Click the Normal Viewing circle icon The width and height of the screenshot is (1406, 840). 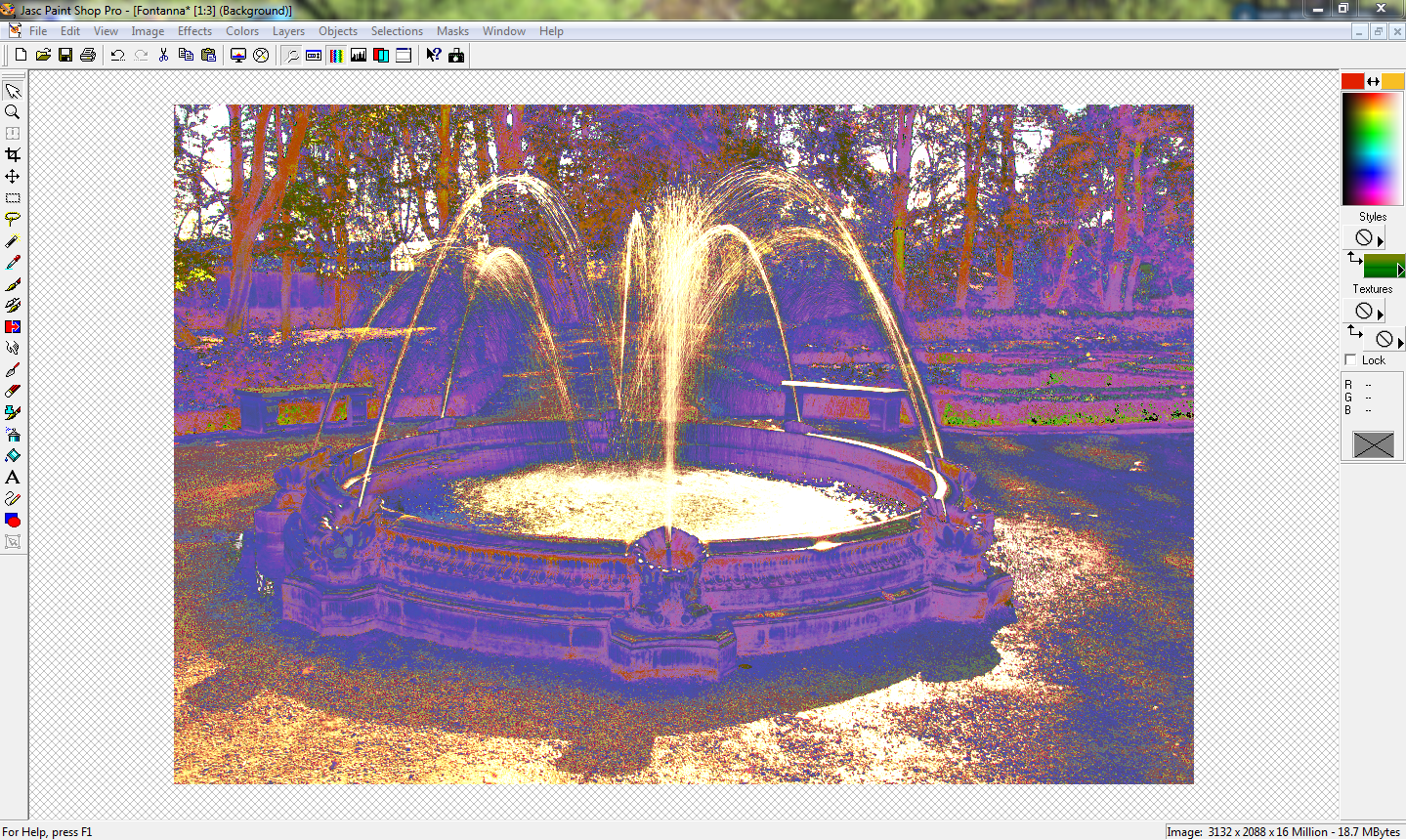coord(261,55)
